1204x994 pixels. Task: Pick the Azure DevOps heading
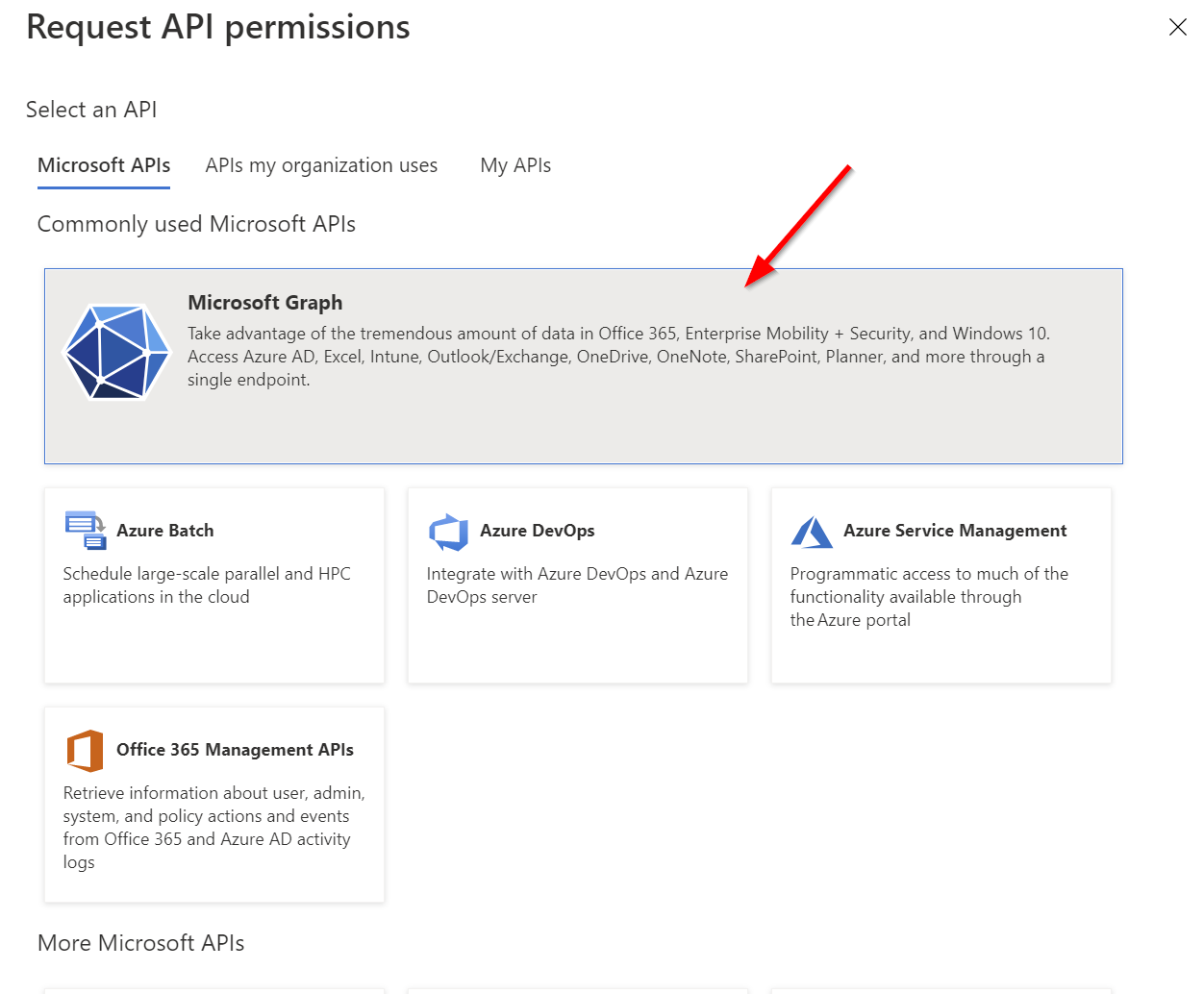(538, 531)
